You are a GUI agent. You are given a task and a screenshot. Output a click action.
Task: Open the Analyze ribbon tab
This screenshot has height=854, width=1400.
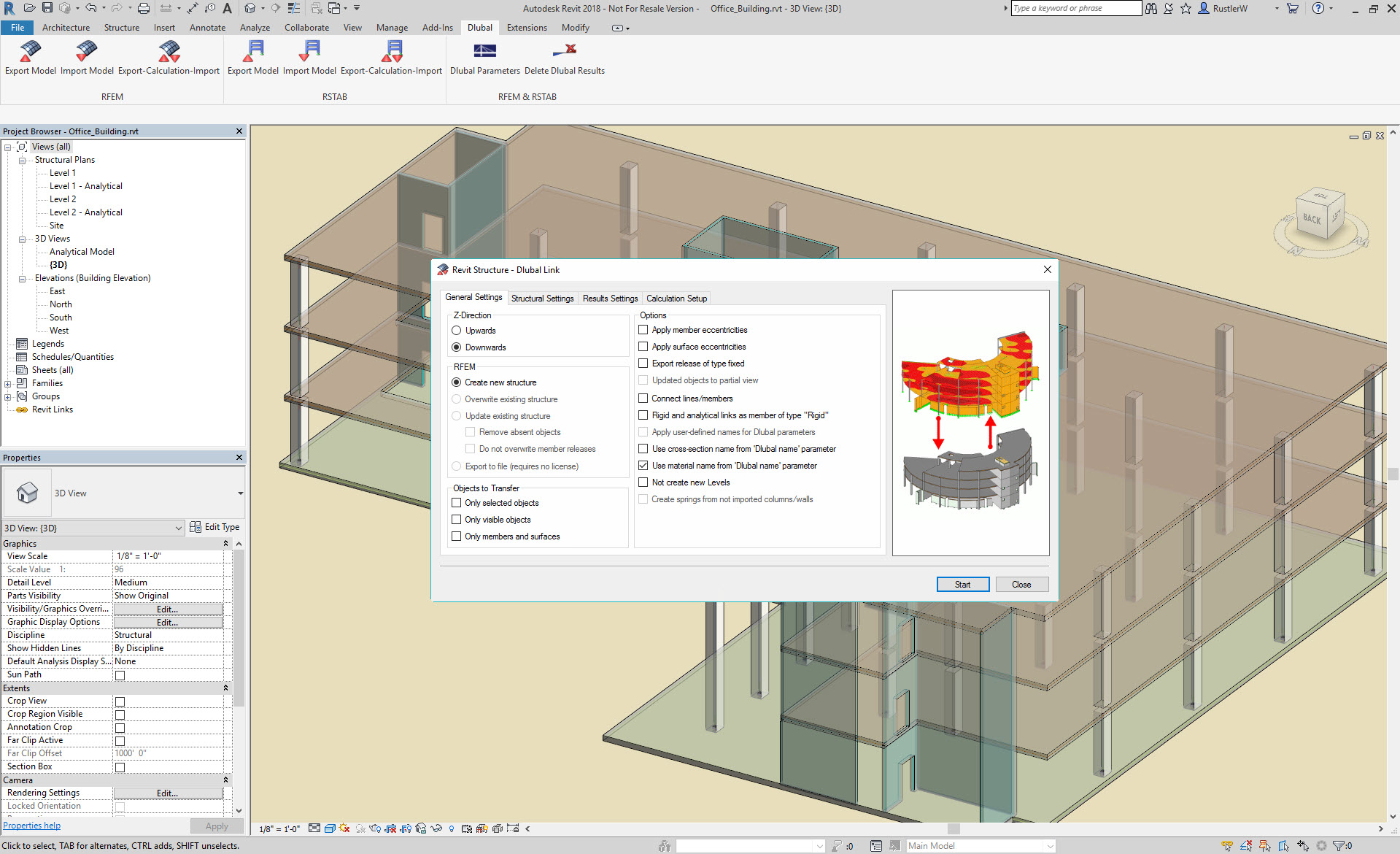coord(255,27)
